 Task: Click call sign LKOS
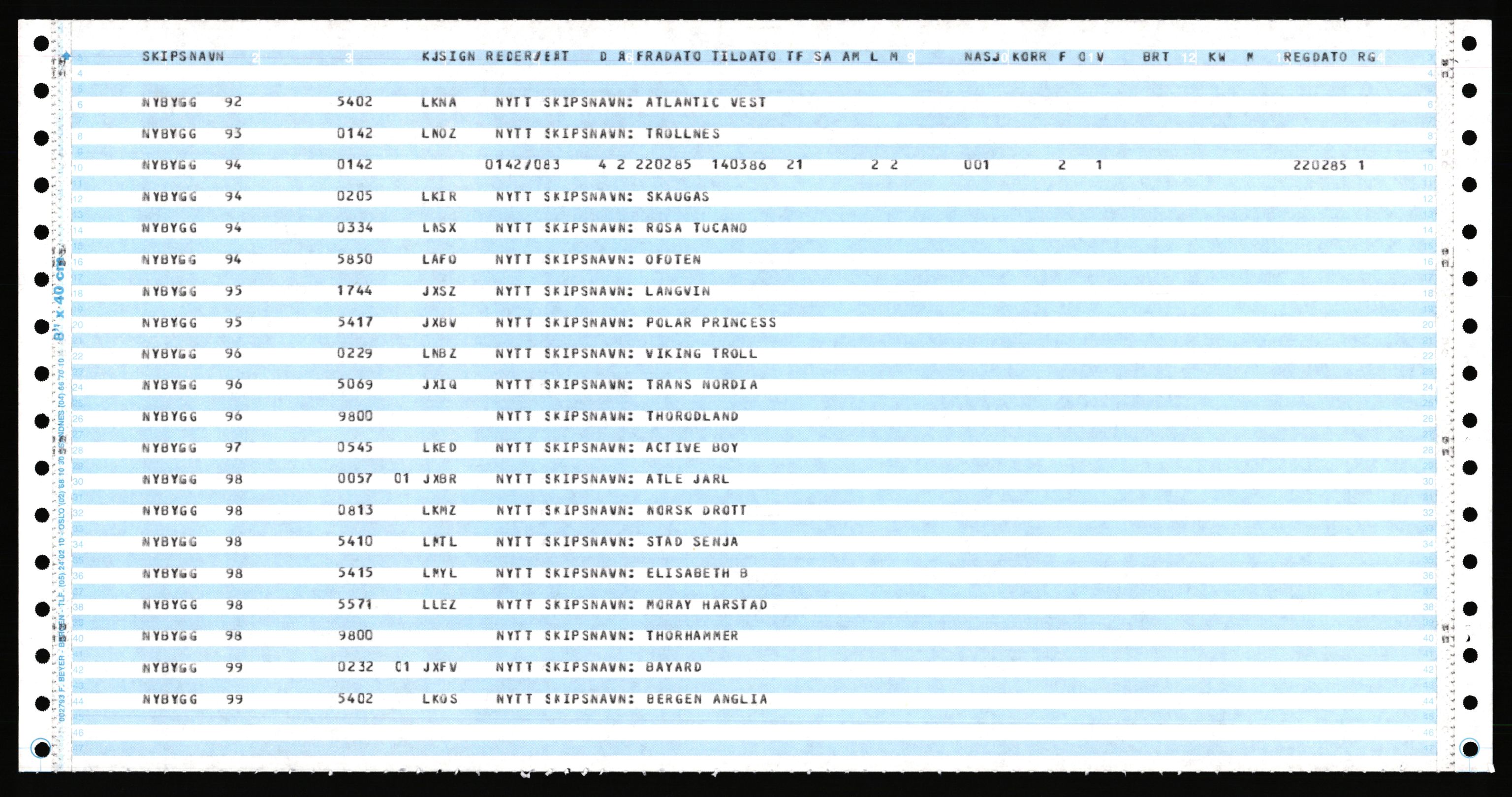(440, 699)
